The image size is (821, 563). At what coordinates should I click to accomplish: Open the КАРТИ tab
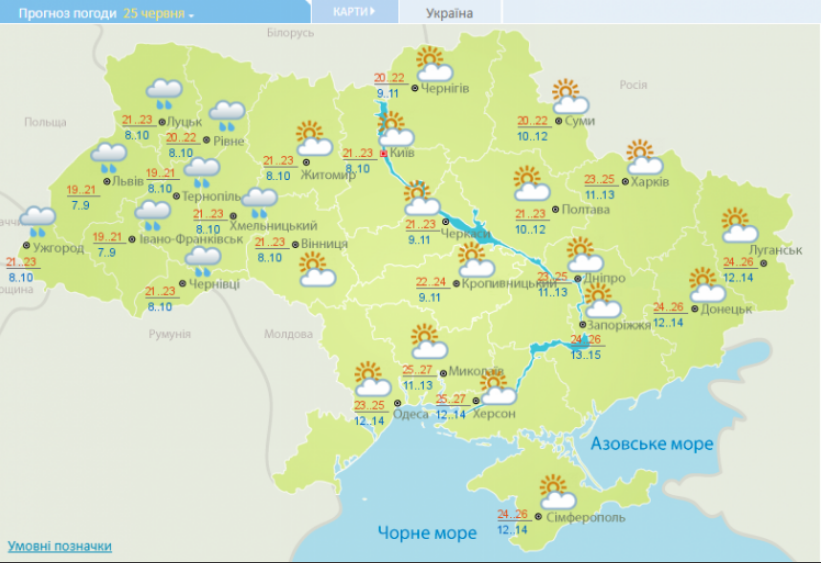354,12
